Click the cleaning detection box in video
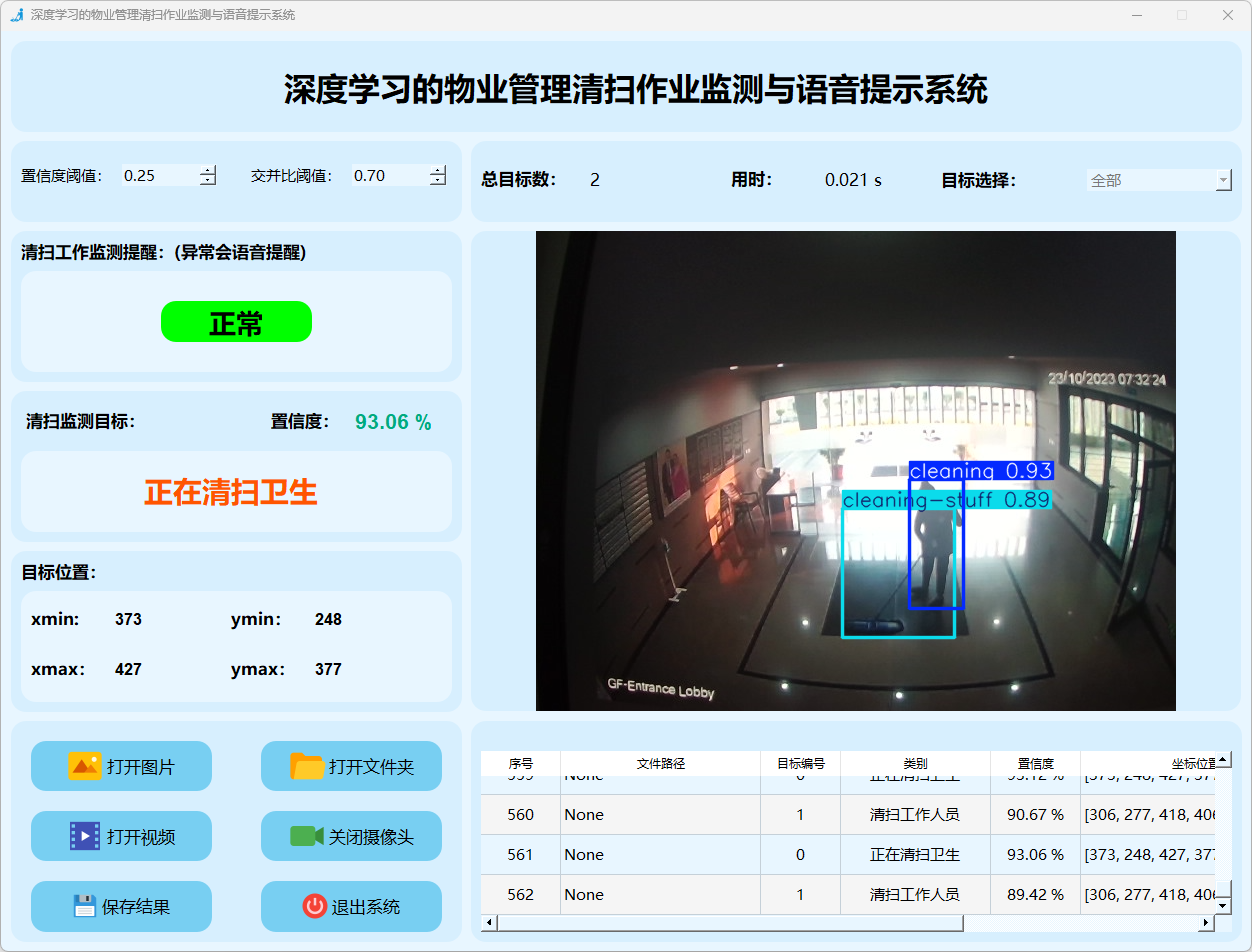Image resolution: width=1252 pixels, height=952 pixels. pyautogui.click(x=936, y=545)
